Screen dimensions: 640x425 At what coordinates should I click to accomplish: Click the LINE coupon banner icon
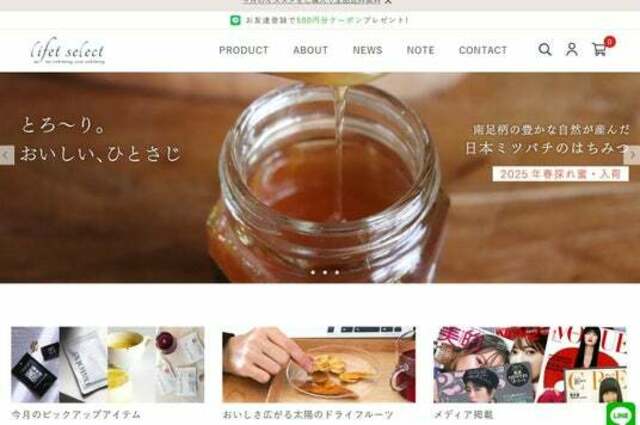coord(235,20)
